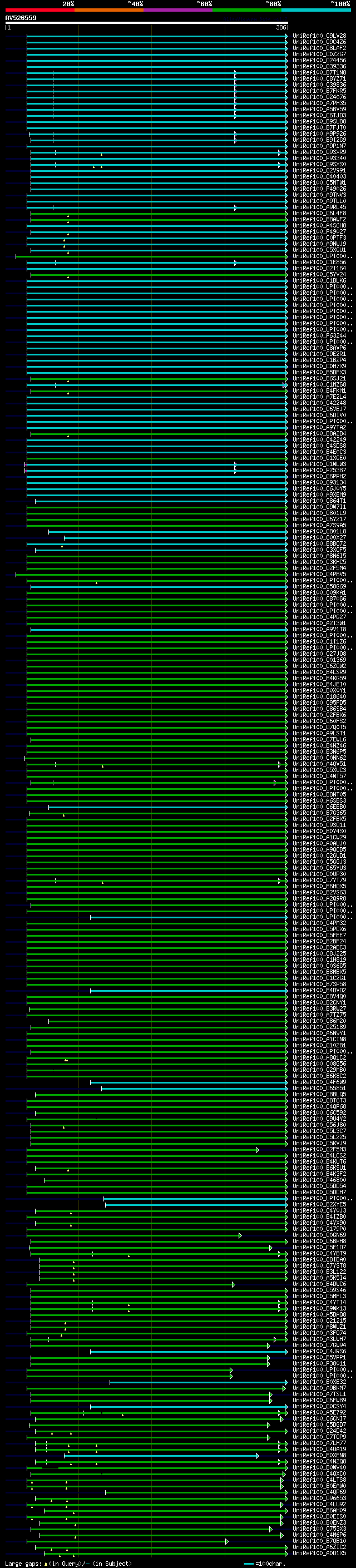Screen dimensions: 356x1568
Task: Select the UniRef100_Q6L4F8 label
Action: pyautogui.click(x=319, y=213)
